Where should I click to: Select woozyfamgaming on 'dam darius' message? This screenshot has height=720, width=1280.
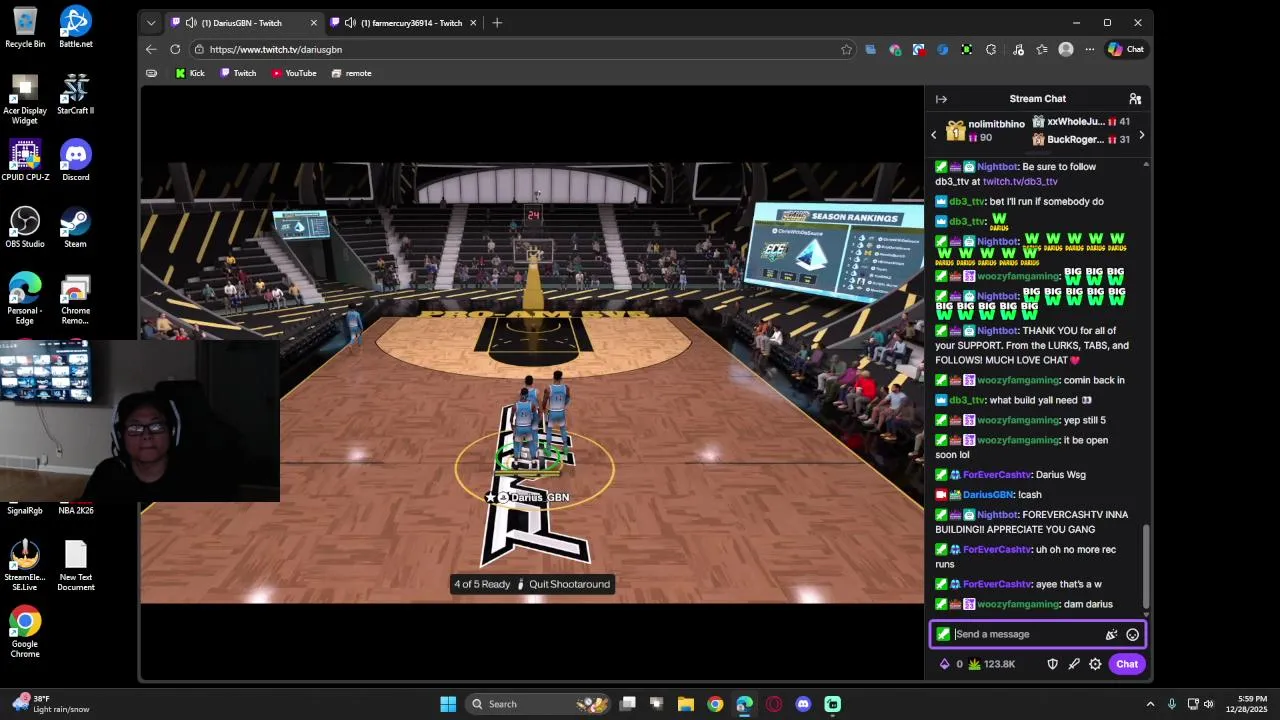(1018, 604)
